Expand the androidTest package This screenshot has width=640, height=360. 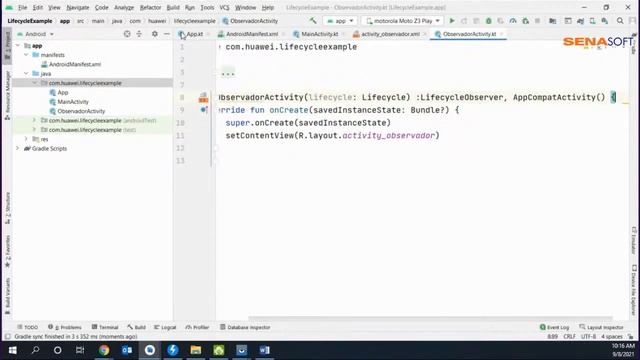tap(34, 120)
